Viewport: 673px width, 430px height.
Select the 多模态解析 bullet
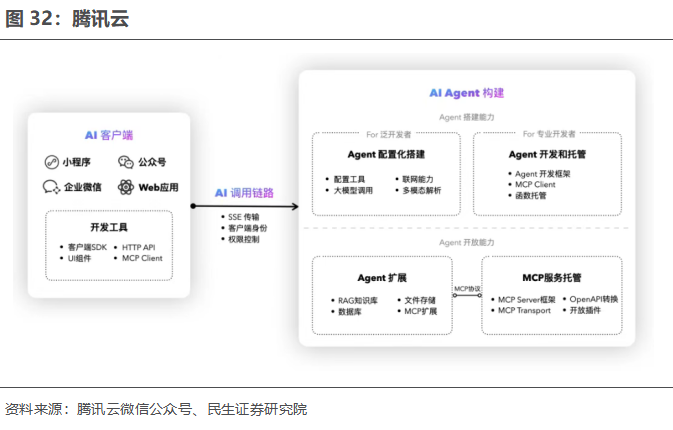coord(422,191)
